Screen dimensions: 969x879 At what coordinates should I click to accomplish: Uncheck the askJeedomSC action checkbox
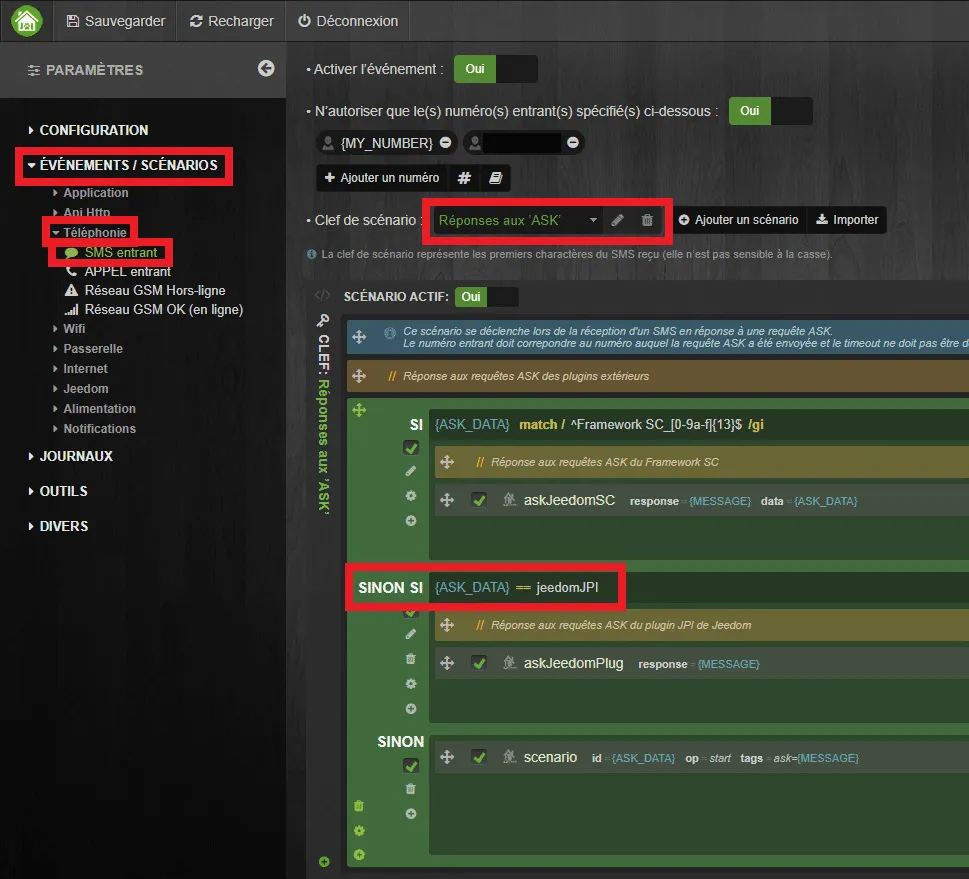(479, 500)
